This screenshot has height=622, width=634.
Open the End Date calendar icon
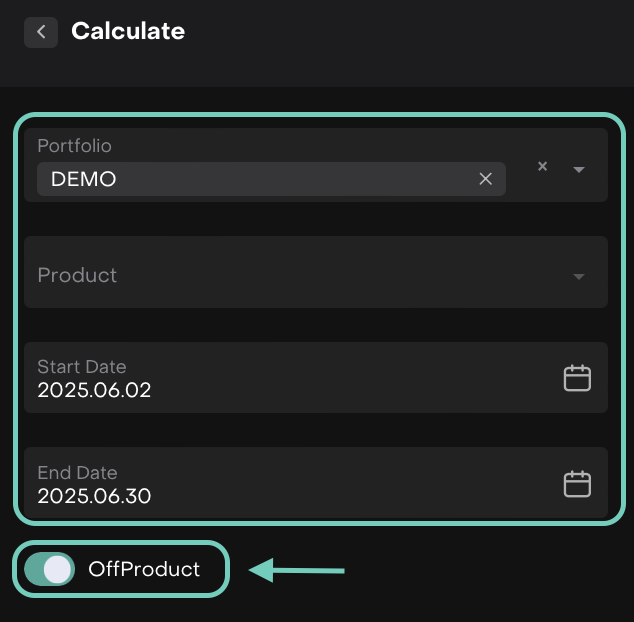[577, 484]
